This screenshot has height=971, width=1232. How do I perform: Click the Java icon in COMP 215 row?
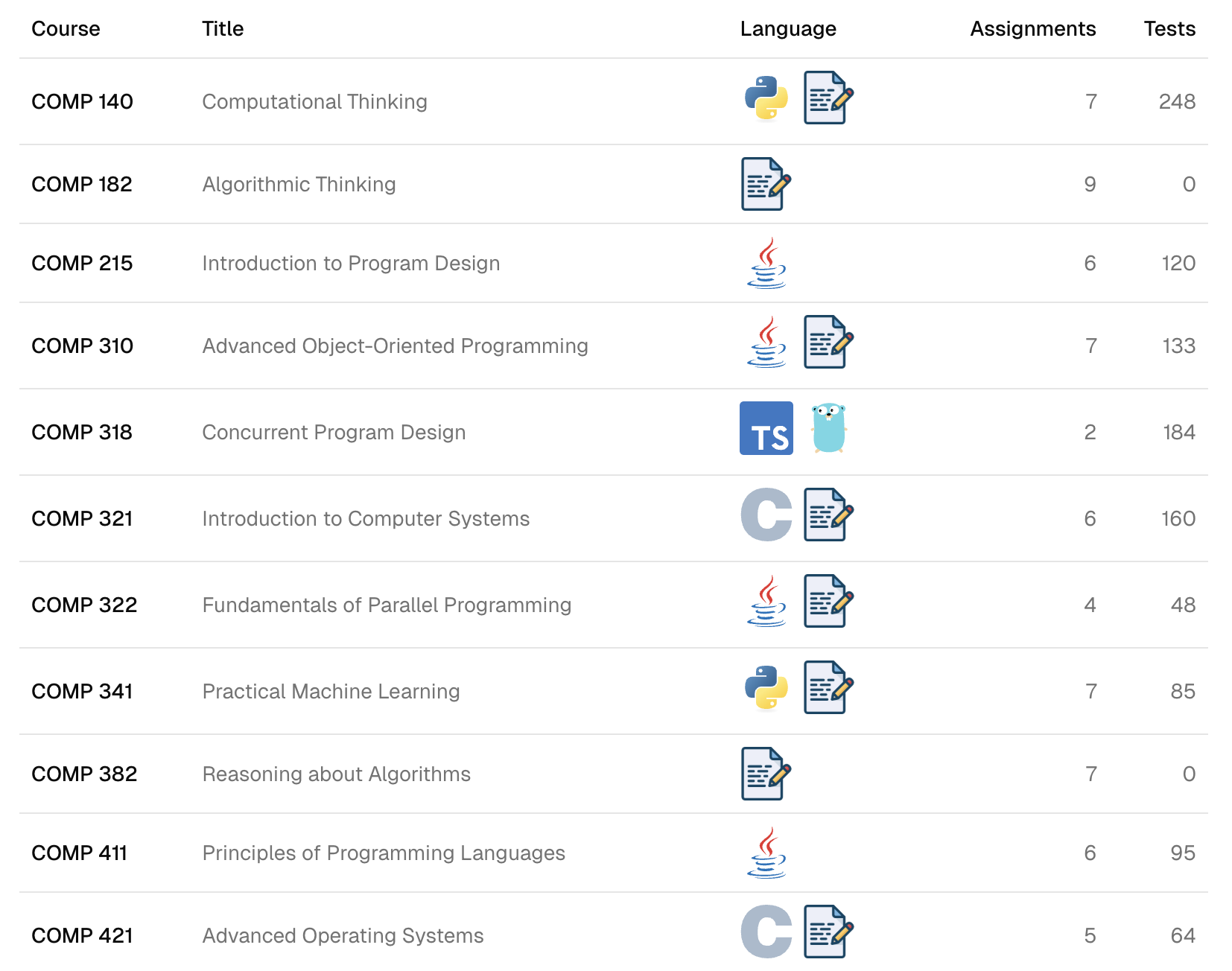pyautogui.click(x=766, y=263)
